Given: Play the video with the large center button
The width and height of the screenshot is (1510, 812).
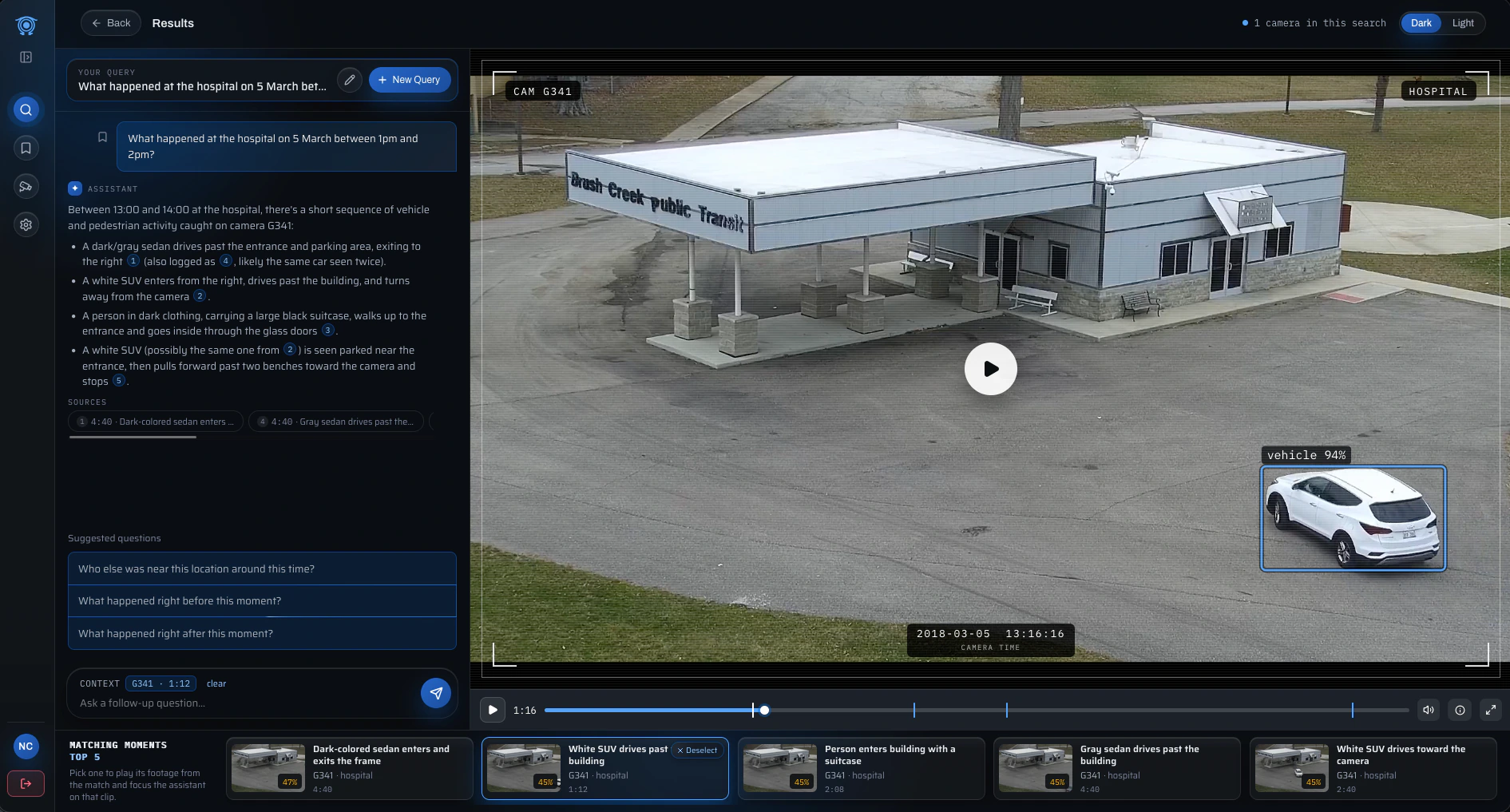Looking at the screenshot, I should (990, 369).
